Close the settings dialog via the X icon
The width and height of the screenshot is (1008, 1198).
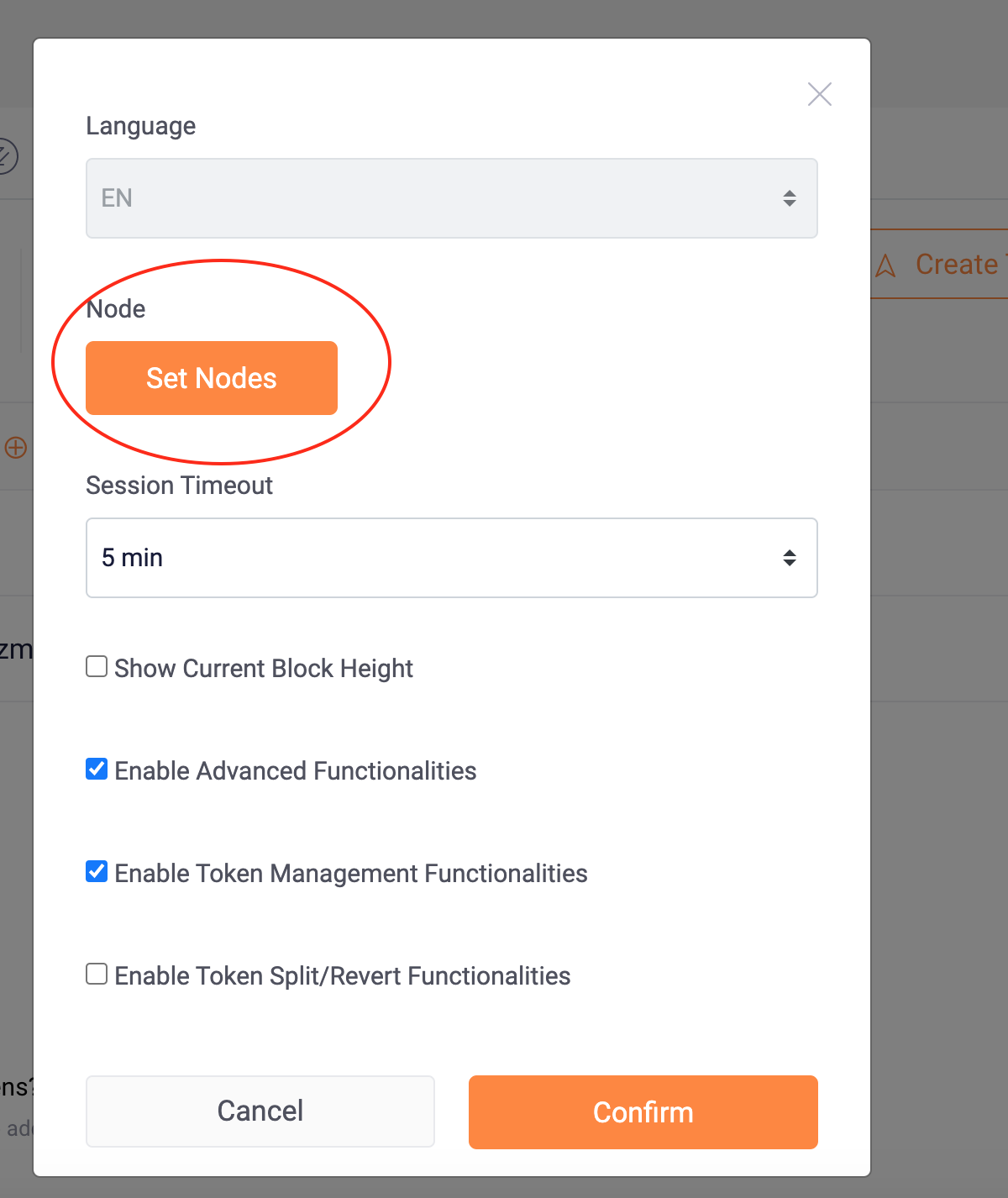819,94
